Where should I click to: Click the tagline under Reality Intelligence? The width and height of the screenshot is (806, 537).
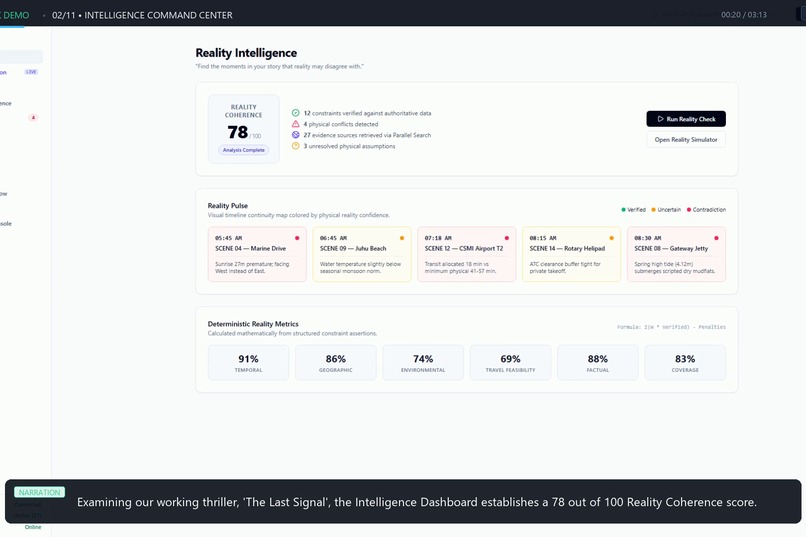point(279,66)
